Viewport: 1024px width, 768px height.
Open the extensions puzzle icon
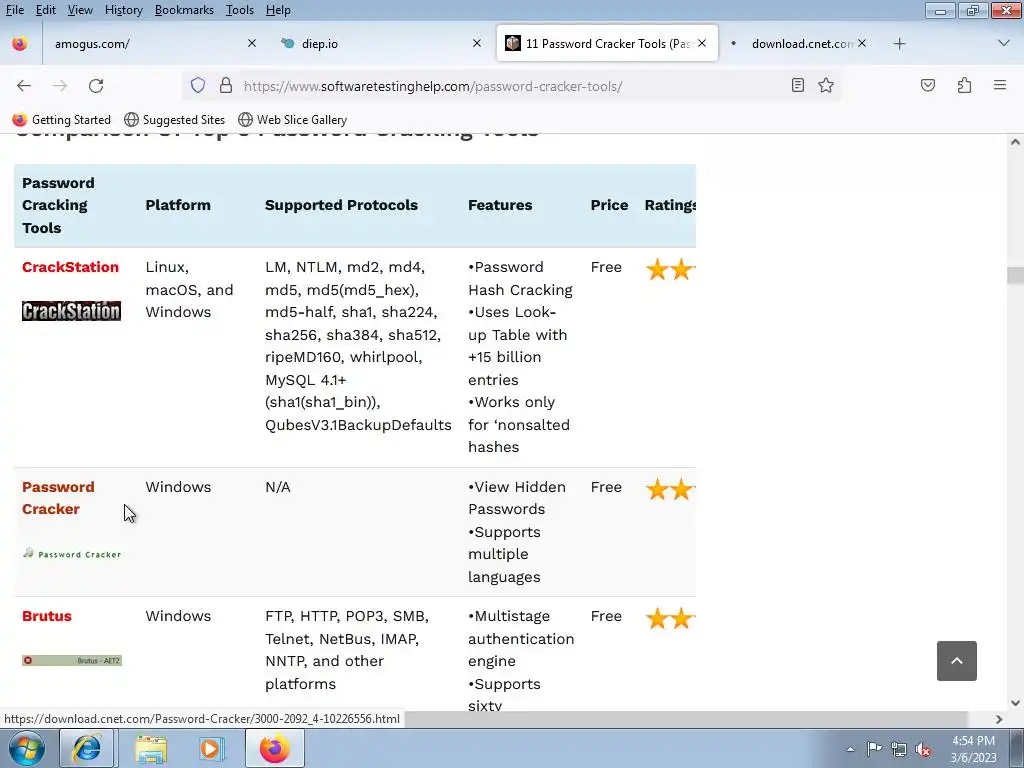coord(965,86)
